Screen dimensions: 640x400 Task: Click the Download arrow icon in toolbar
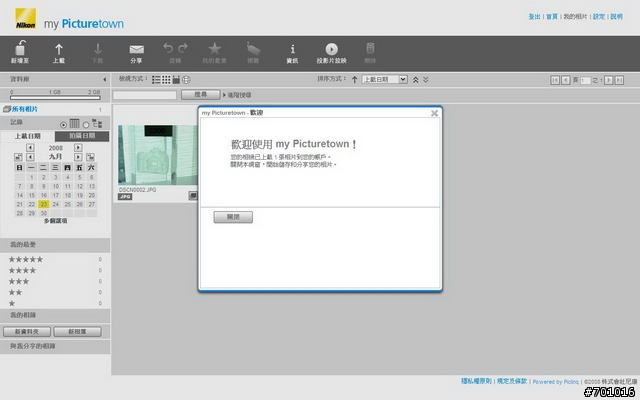(x=98, y=49)
